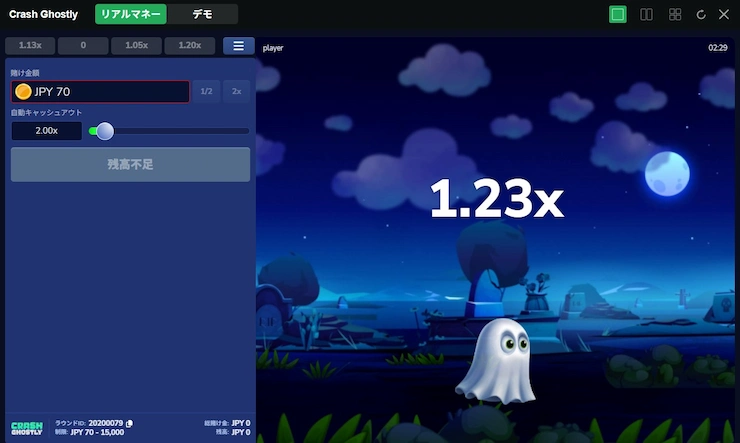This screenshot has height=443, width=740.
Task: Reload the game with refresh icon
Action: pos(702,14)
